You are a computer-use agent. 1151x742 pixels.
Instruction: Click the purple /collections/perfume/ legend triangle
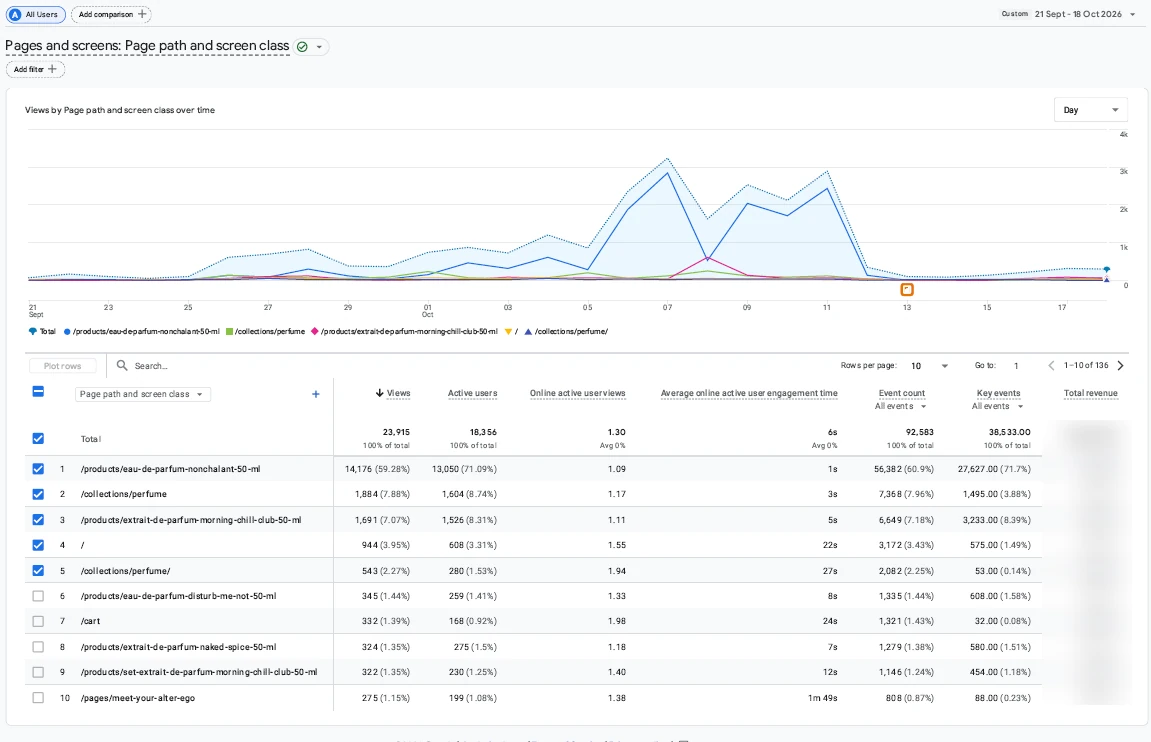pos(528,332)
